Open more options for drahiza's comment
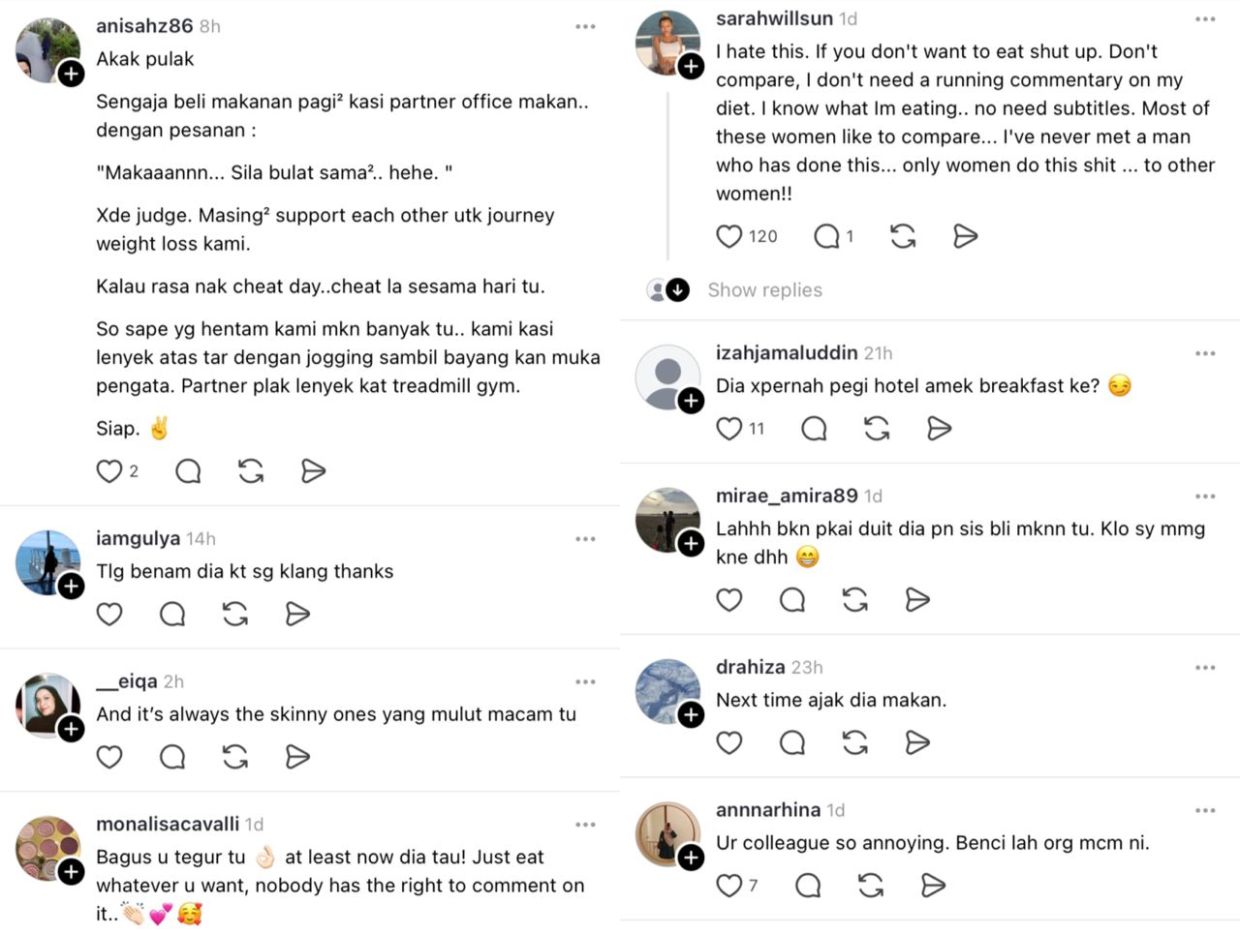 [x=1205, y=667]
